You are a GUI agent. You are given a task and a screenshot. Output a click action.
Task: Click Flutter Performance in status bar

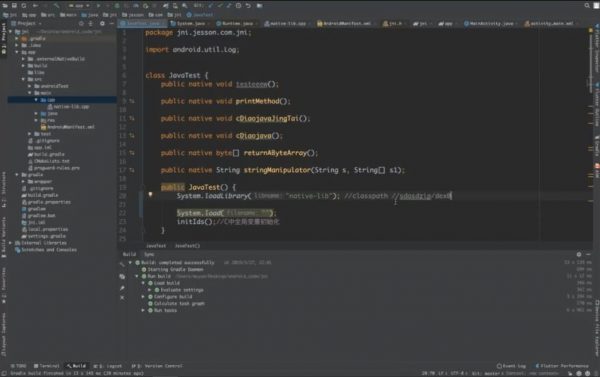click(x=562, y=366)
